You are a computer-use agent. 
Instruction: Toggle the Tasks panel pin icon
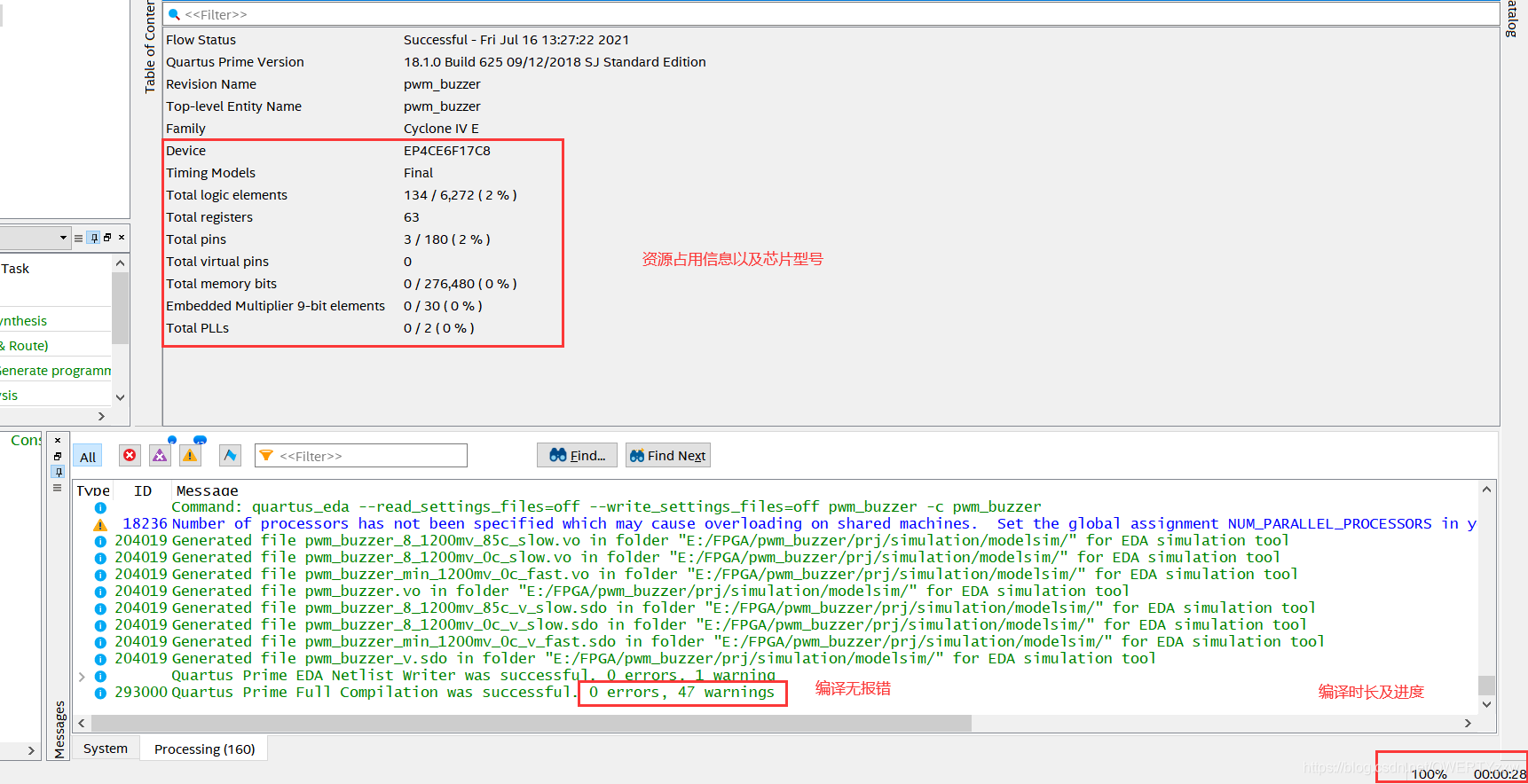point(93,238)
